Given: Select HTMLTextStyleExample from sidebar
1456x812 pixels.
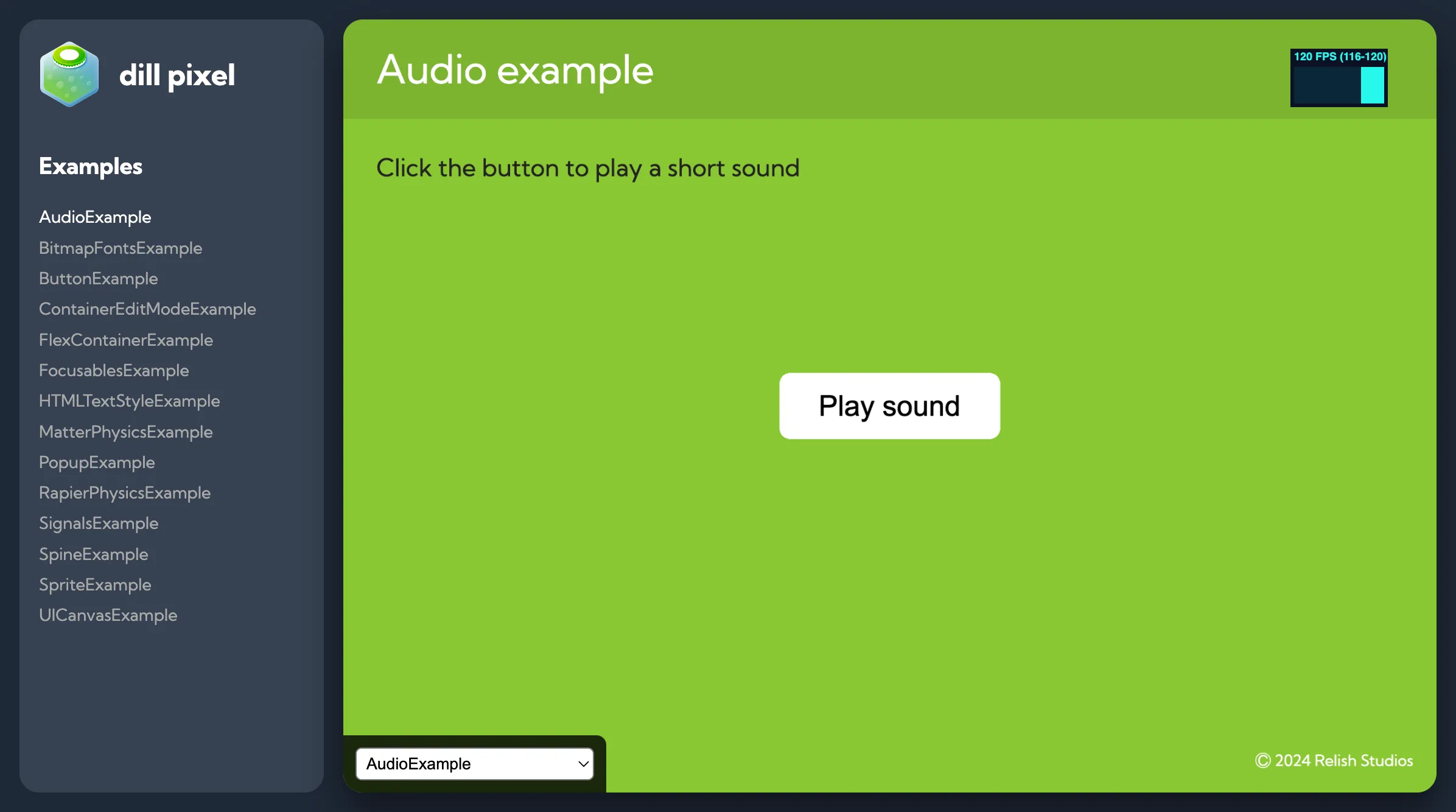Looking at the screenshot, I should [129, 401].
